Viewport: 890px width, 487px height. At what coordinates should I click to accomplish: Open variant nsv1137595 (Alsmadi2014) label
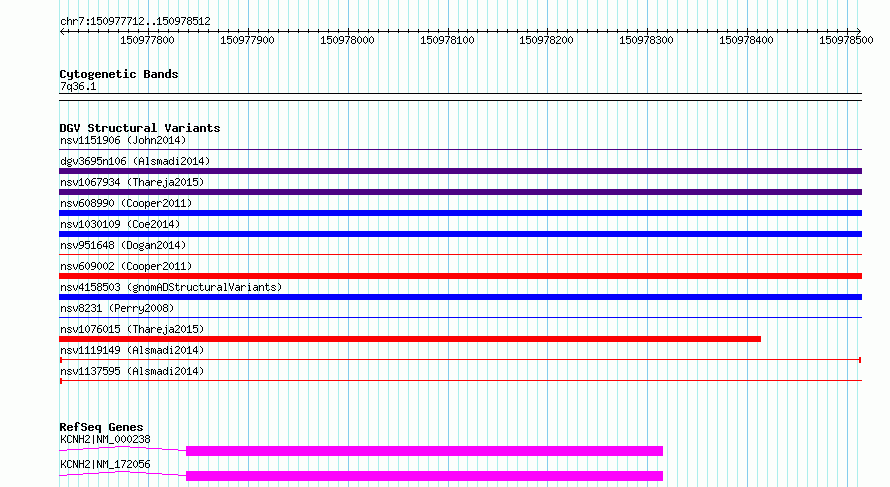[132, 371]
